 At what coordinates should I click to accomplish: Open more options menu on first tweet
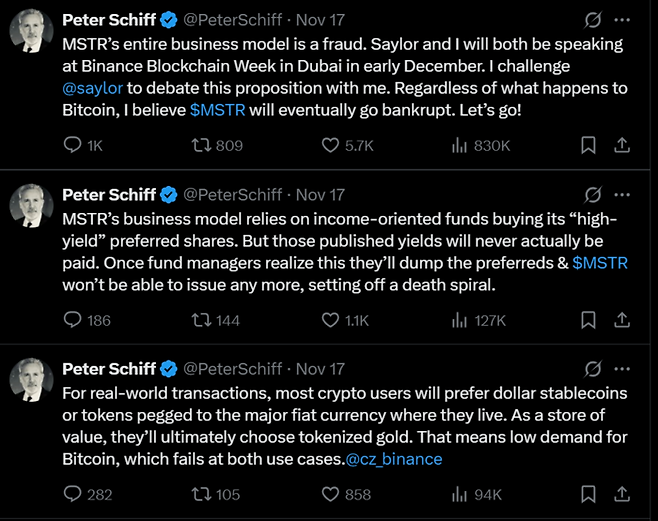[x=623, y=20]
